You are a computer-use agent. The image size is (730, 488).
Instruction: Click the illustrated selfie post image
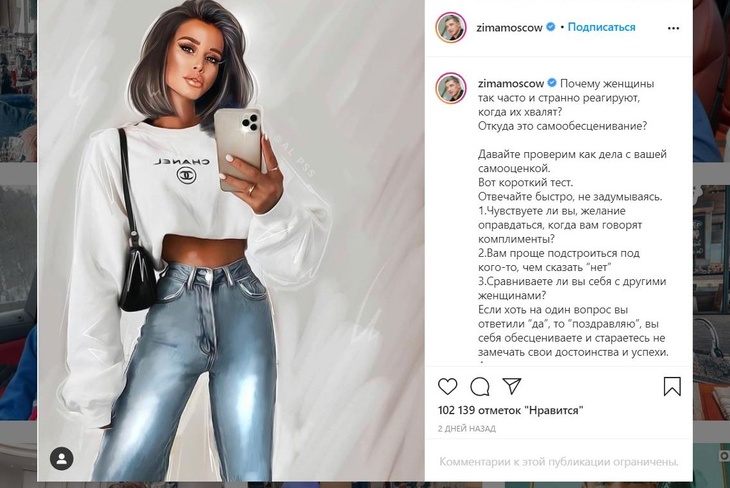231,241
